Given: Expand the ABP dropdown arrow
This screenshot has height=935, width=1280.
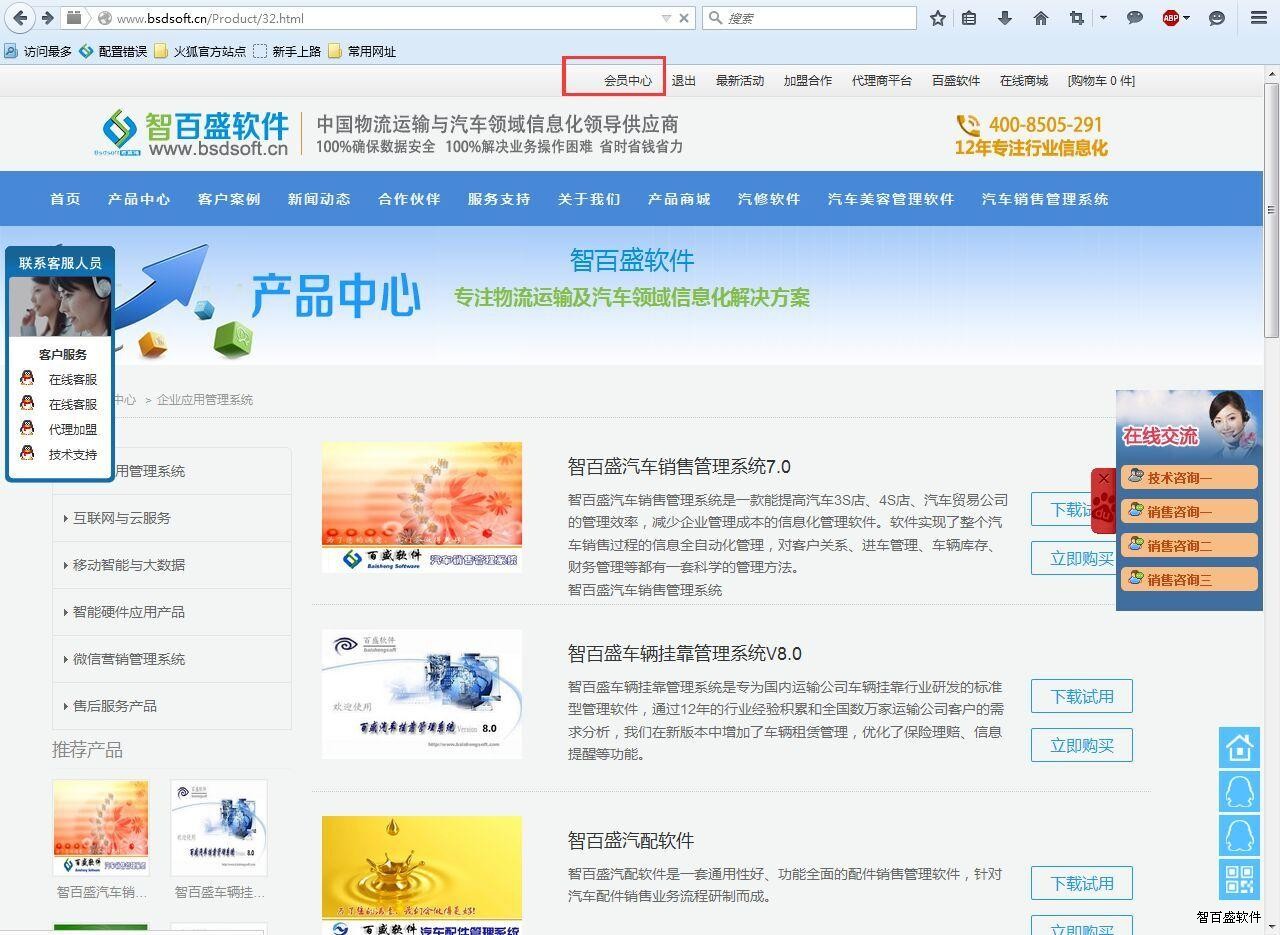Looking at the screenshot, I should (1187, 18).
